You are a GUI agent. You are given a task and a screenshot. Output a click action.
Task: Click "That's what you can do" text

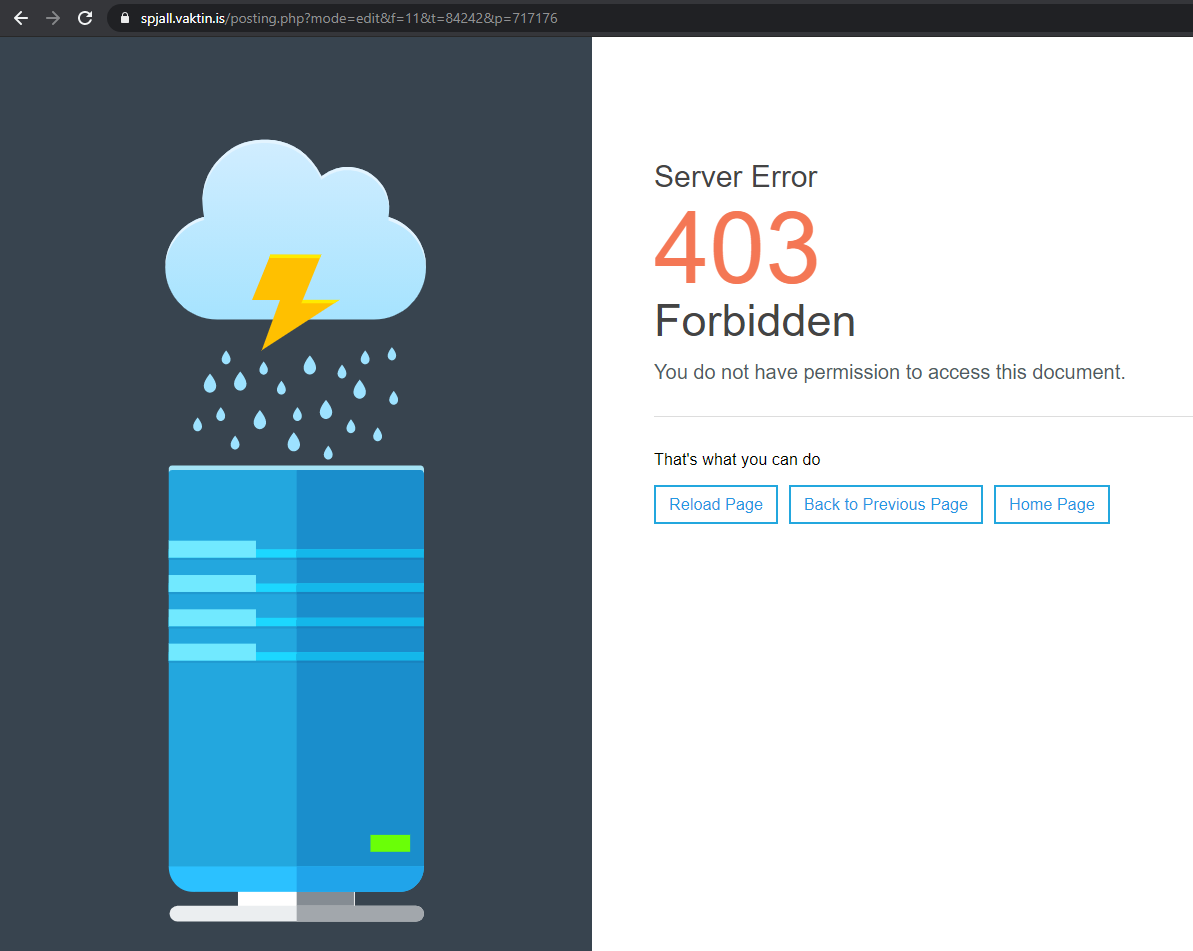click(737, 460)
